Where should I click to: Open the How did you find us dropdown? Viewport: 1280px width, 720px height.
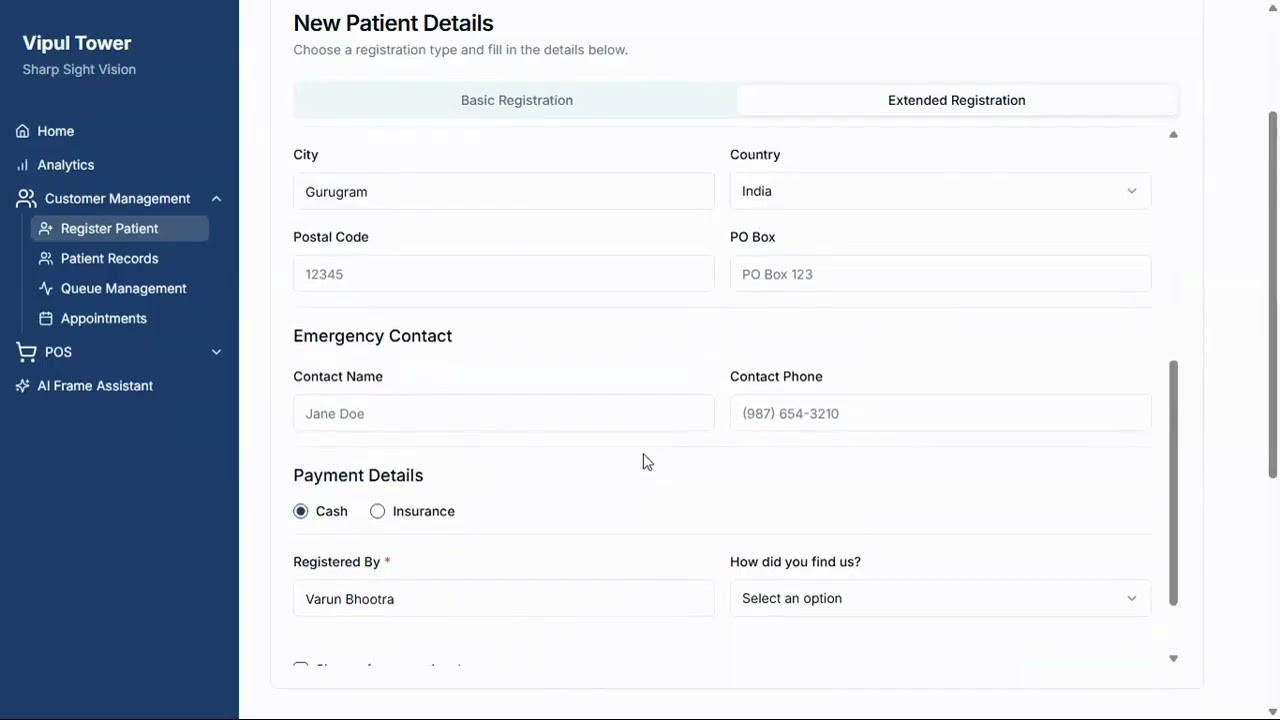(940, 598)
